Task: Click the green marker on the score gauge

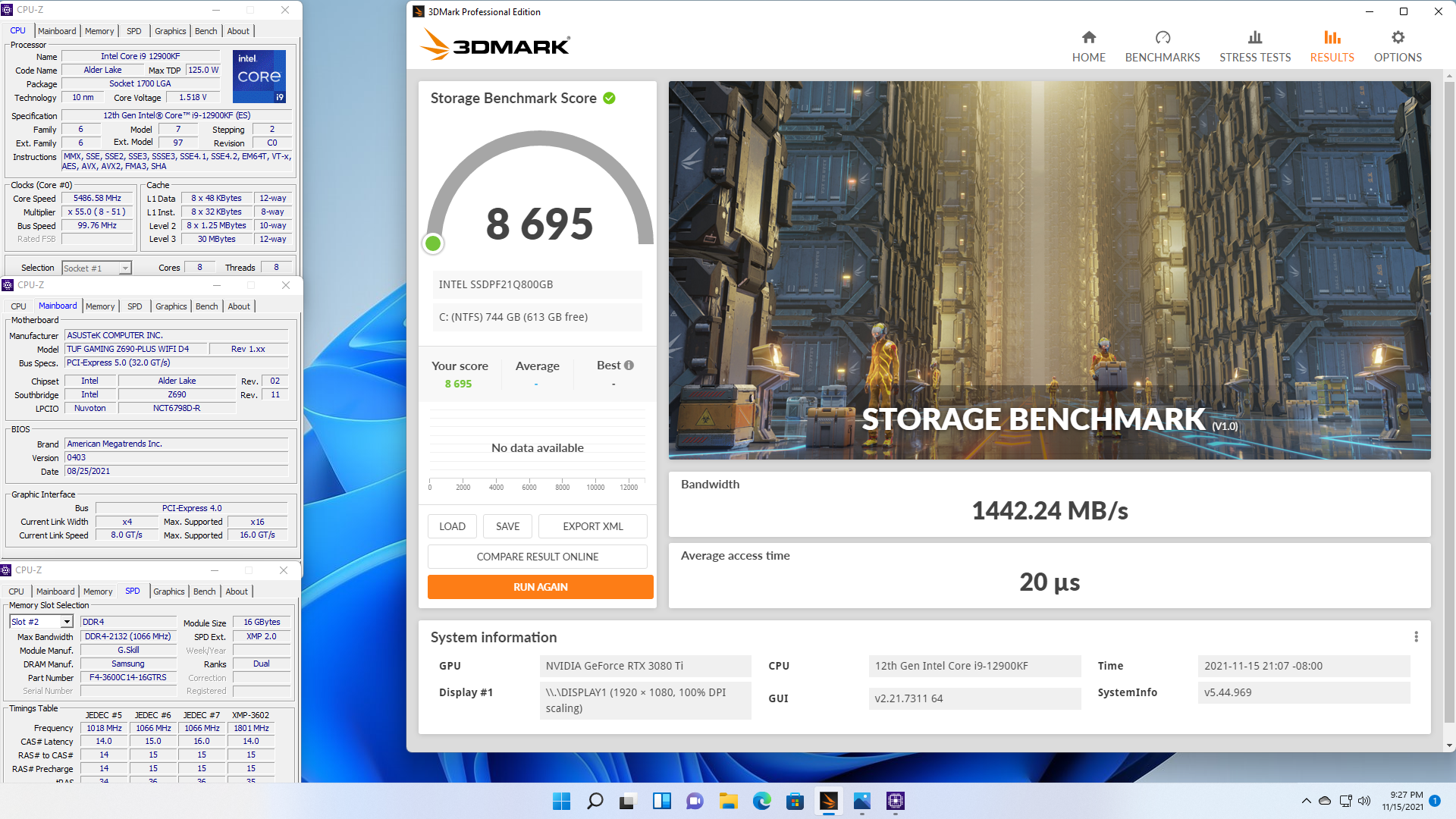Action: point(433,243)
